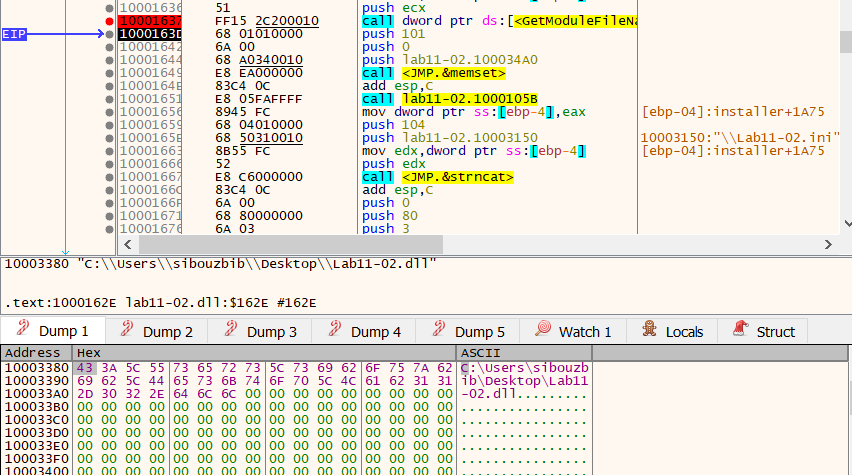Viewport: 852px width, 475px height.
Task: Click the EIP register label
Action: tap(14, 34)
